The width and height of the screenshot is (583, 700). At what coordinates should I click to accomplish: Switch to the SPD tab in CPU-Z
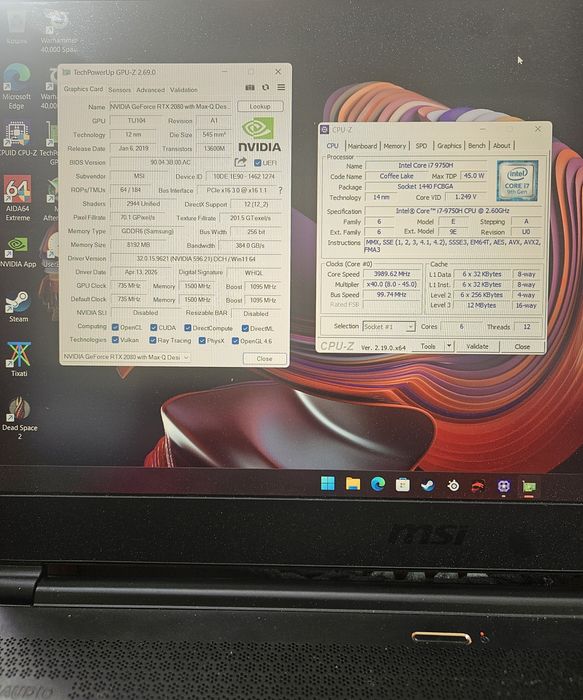[x=421, y=146]
